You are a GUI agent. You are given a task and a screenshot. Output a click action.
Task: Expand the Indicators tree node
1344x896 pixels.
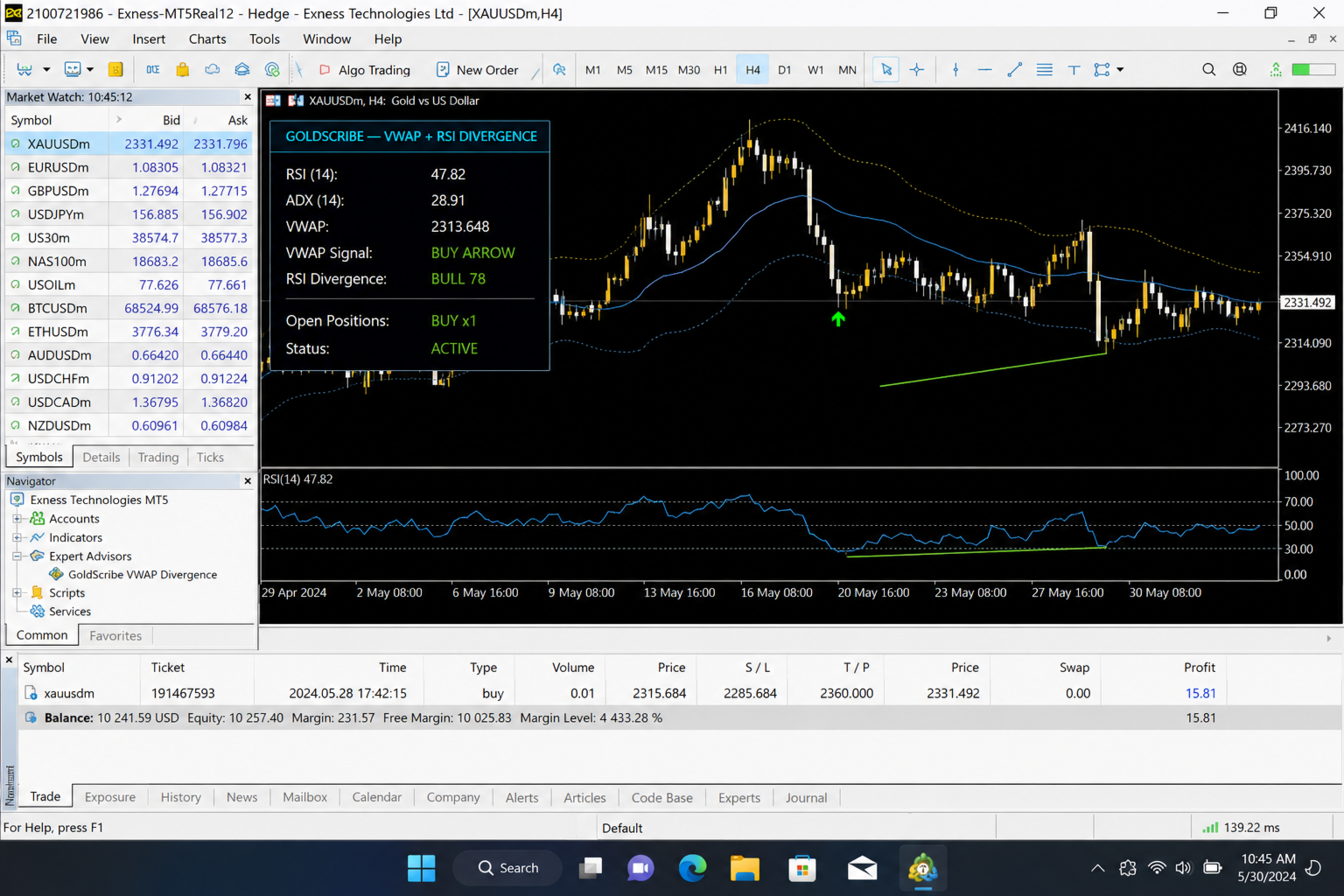[17, 537]
